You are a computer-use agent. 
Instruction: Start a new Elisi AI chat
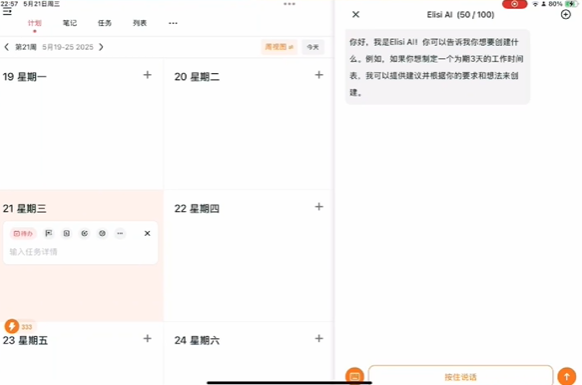566,14
